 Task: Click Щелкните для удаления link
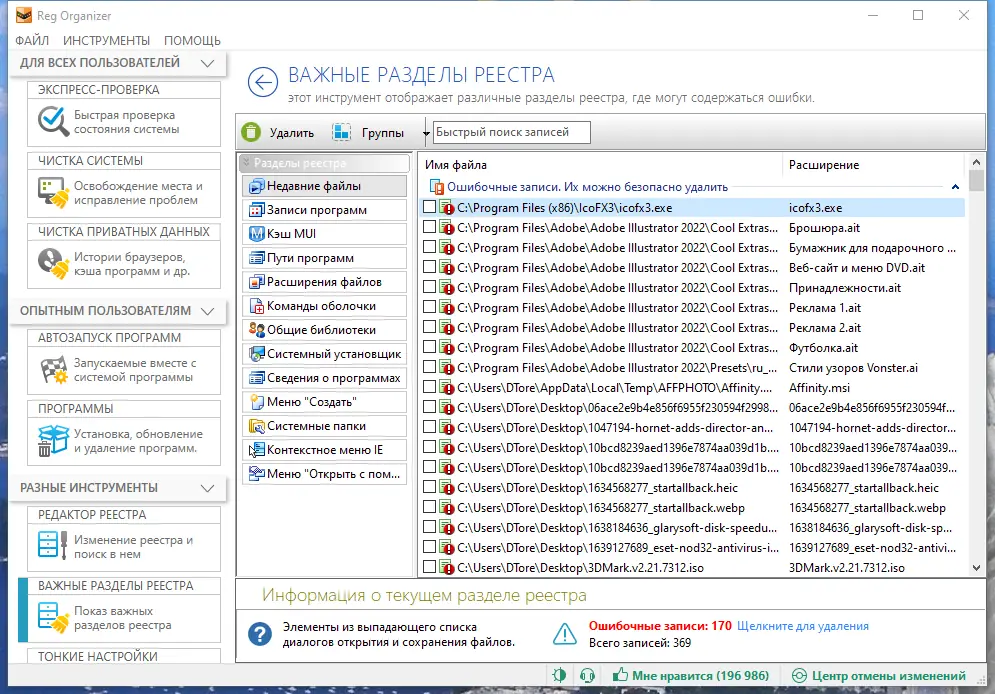click(x=803, y=626)
